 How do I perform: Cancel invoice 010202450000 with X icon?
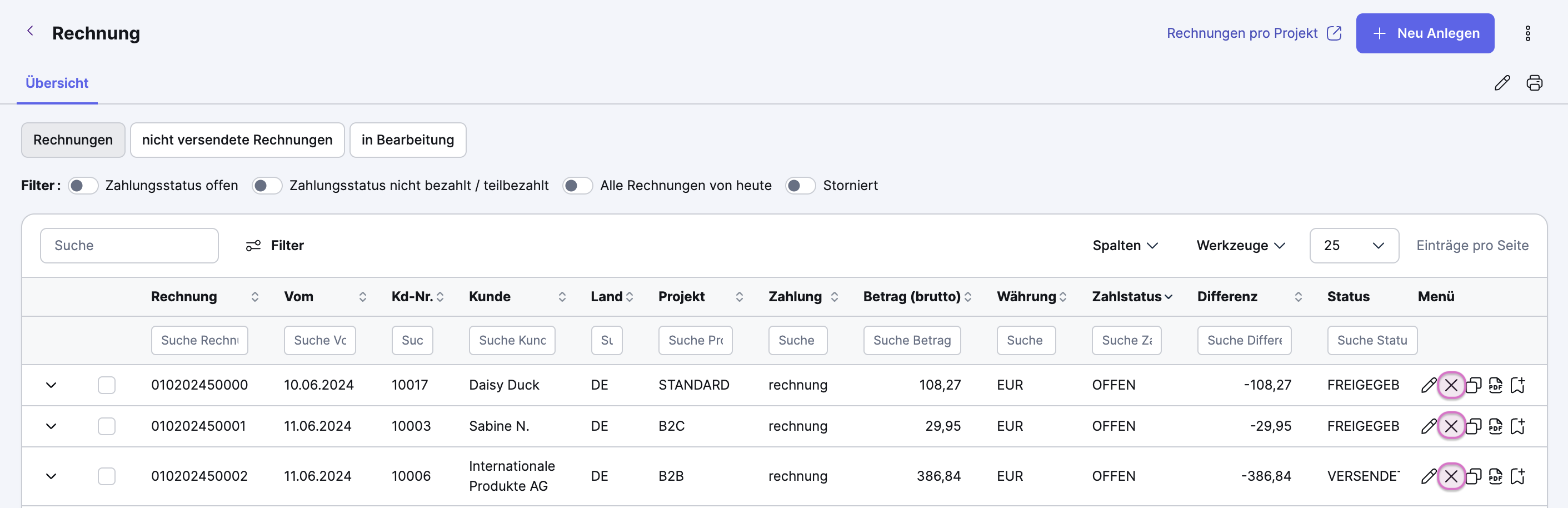(x=1451, y=385)
